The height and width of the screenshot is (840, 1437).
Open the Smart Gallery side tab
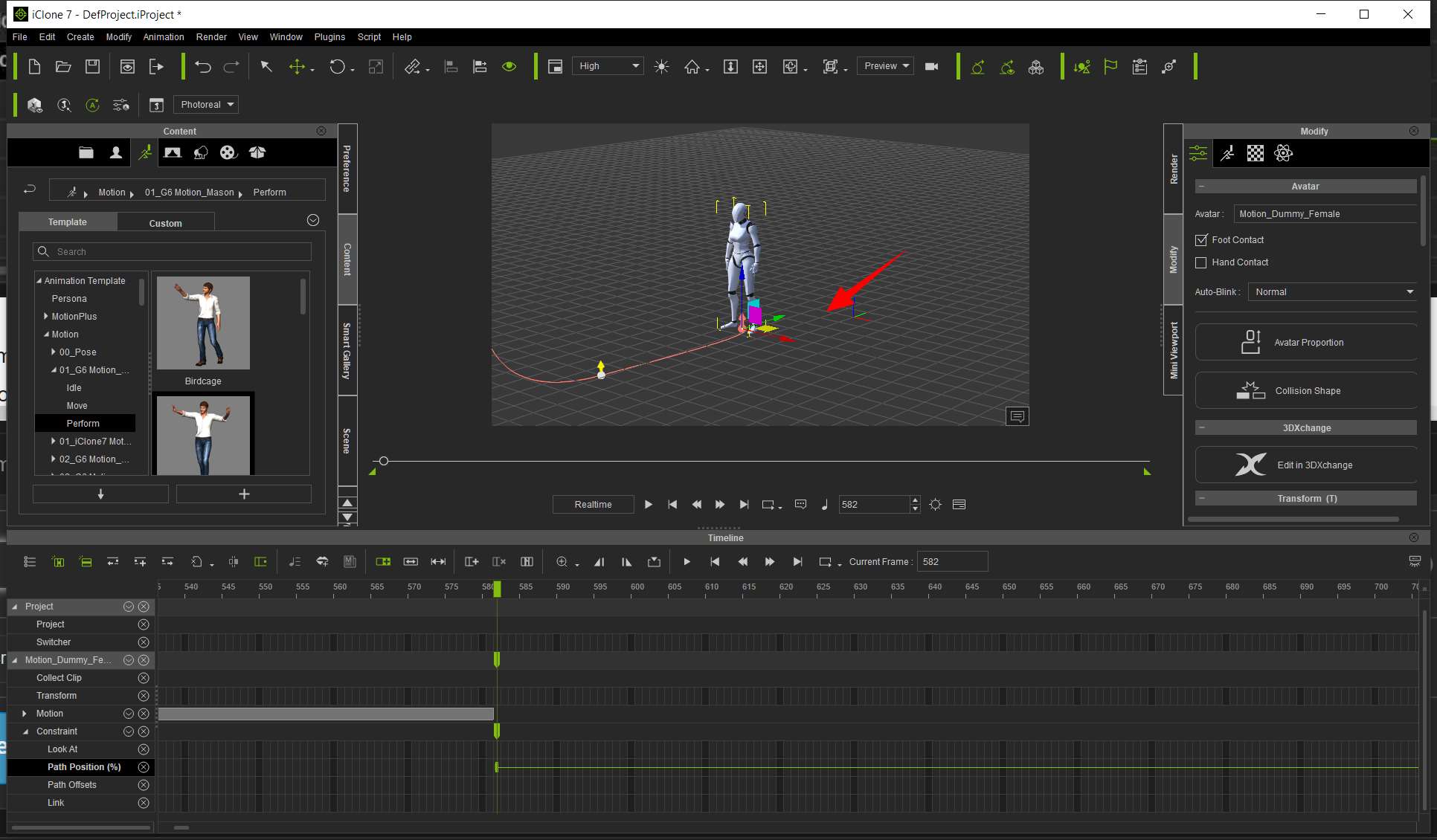pyautogui.click(x=347, y=351)
